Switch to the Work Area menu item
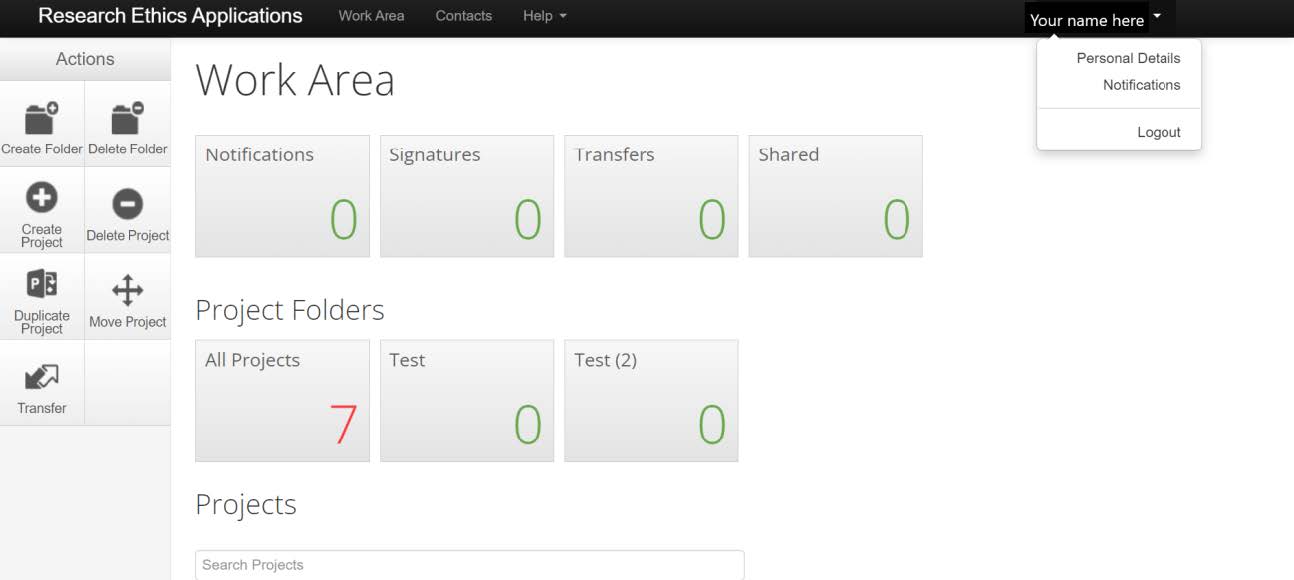Viewport: 1294px width, 580px height. (371, 16)
